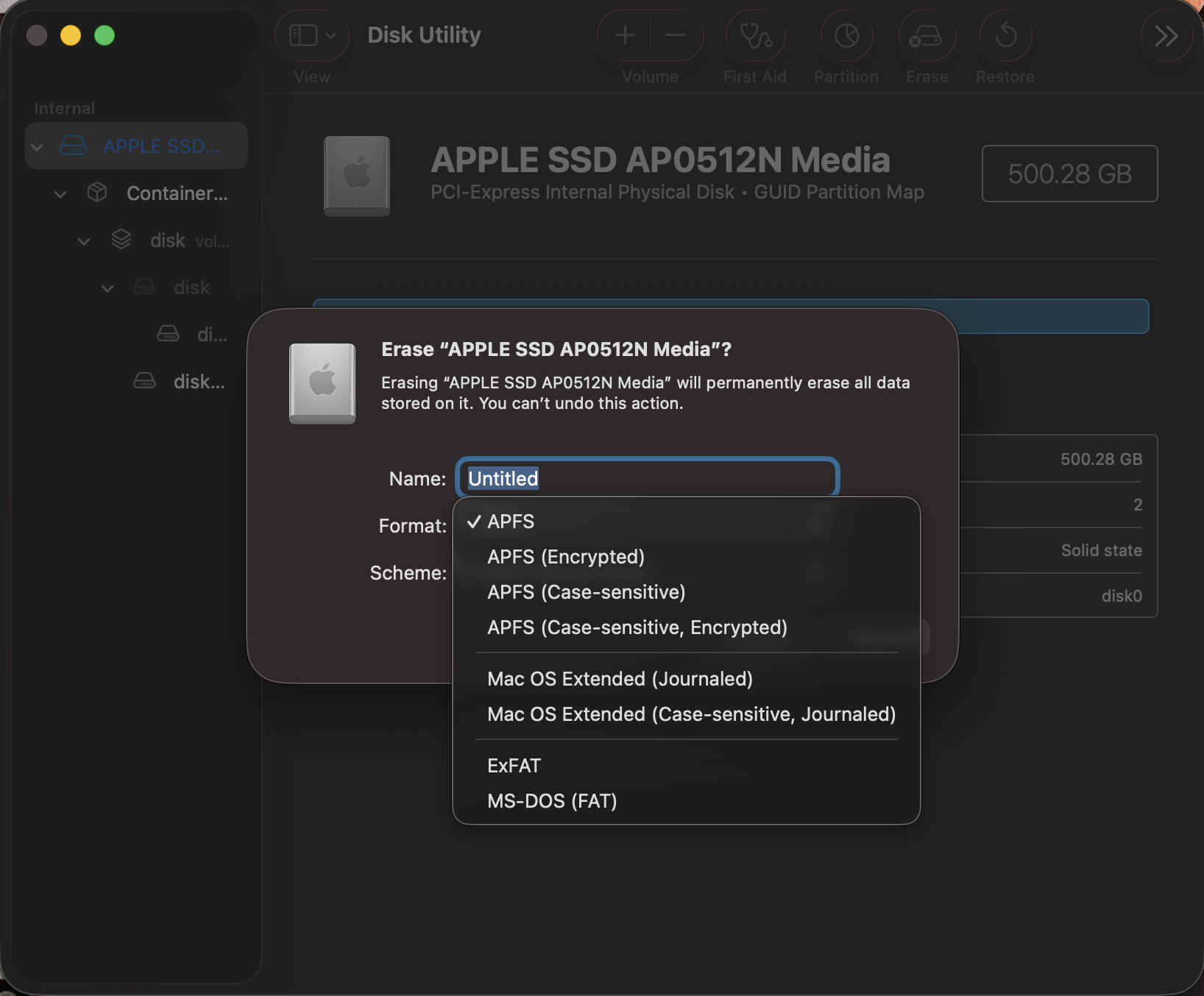This screenshot has height=996, width=1204.
Task: Open the Partition pie chart tool
Action: [846, 36]
